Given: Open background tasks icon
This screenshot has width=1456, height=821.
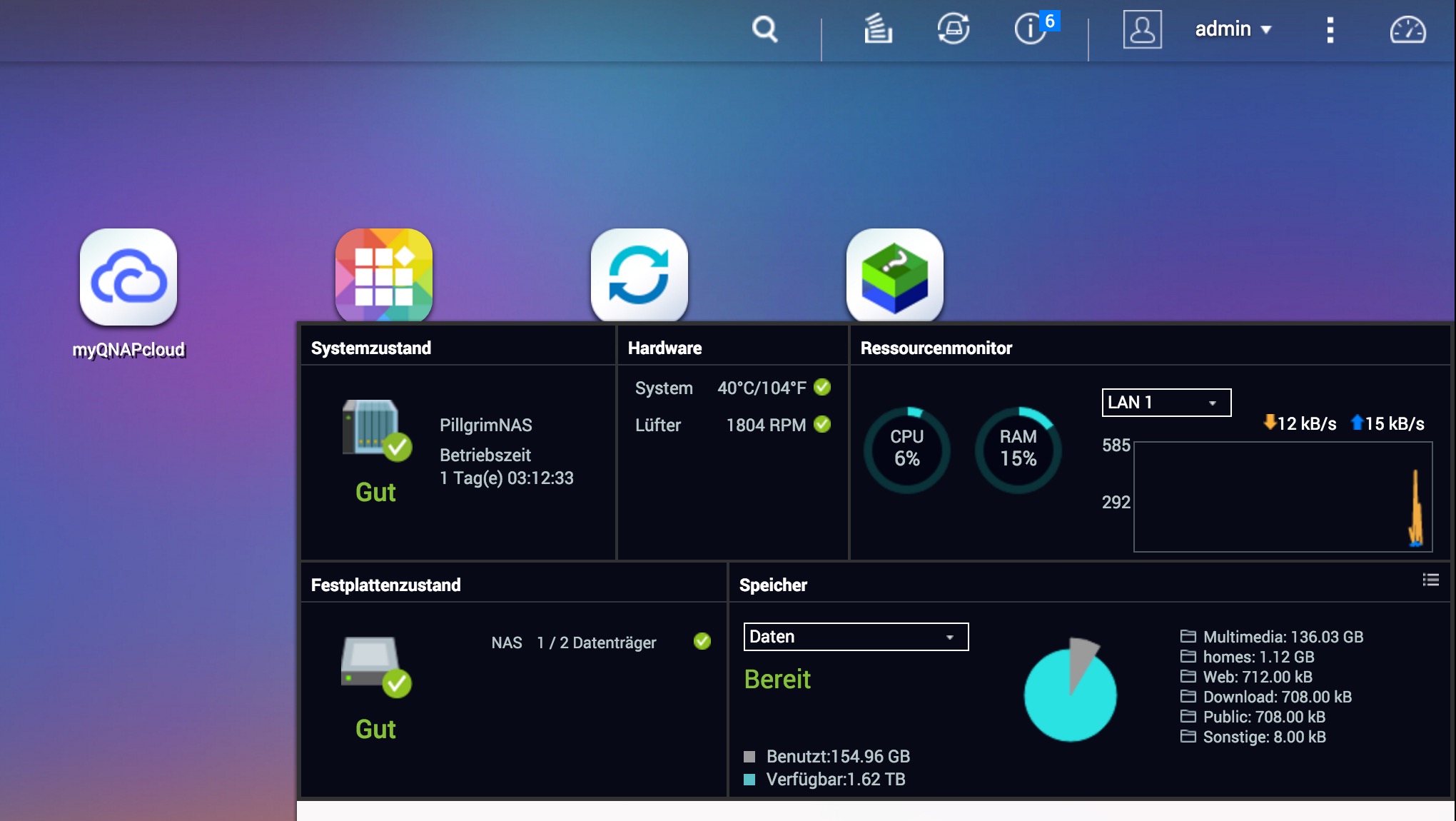Looking at the screenshot, I should (878, 29).
